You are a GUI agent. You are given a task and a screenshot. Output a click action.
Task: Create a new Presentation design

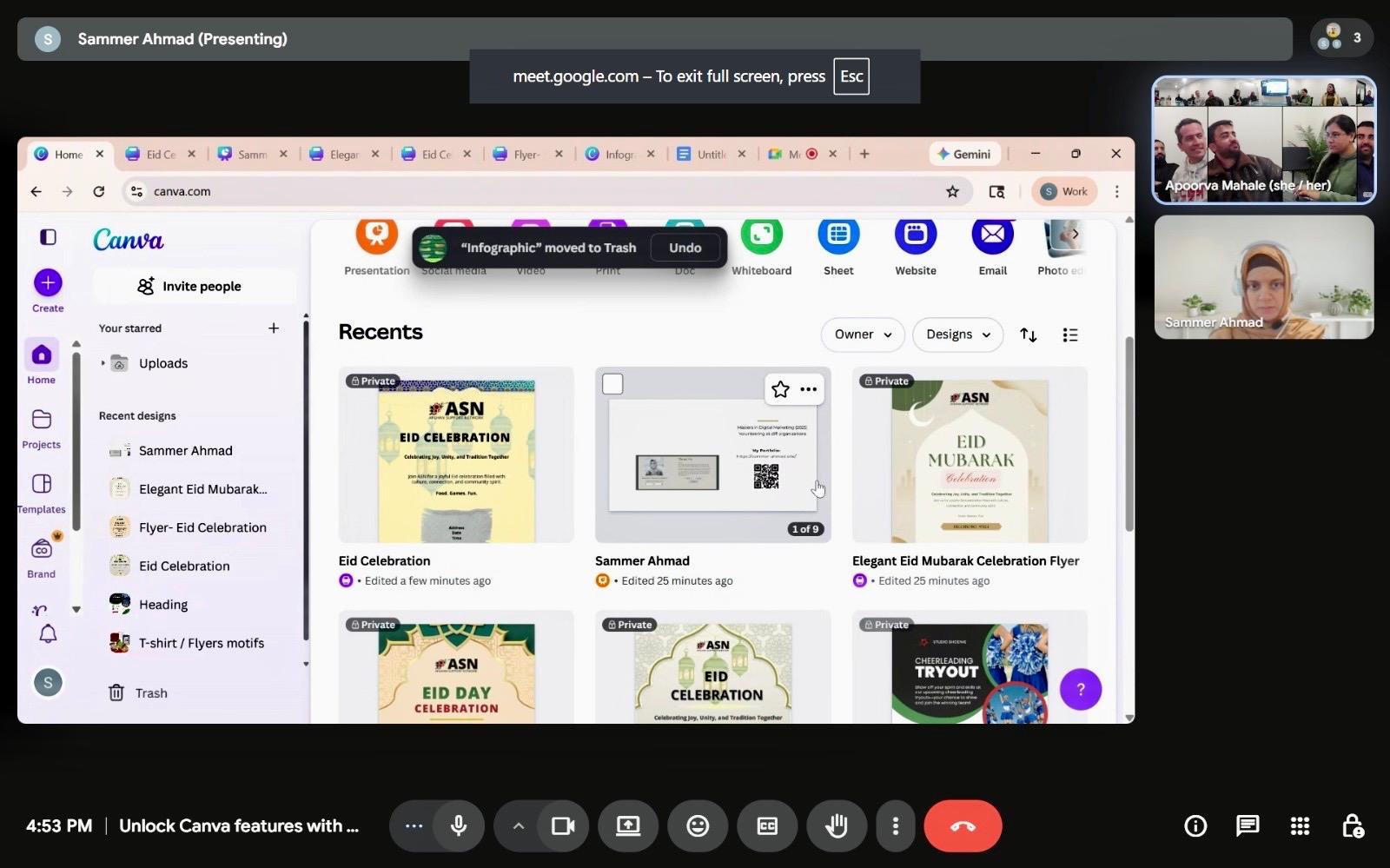click(x=376, y=246)
